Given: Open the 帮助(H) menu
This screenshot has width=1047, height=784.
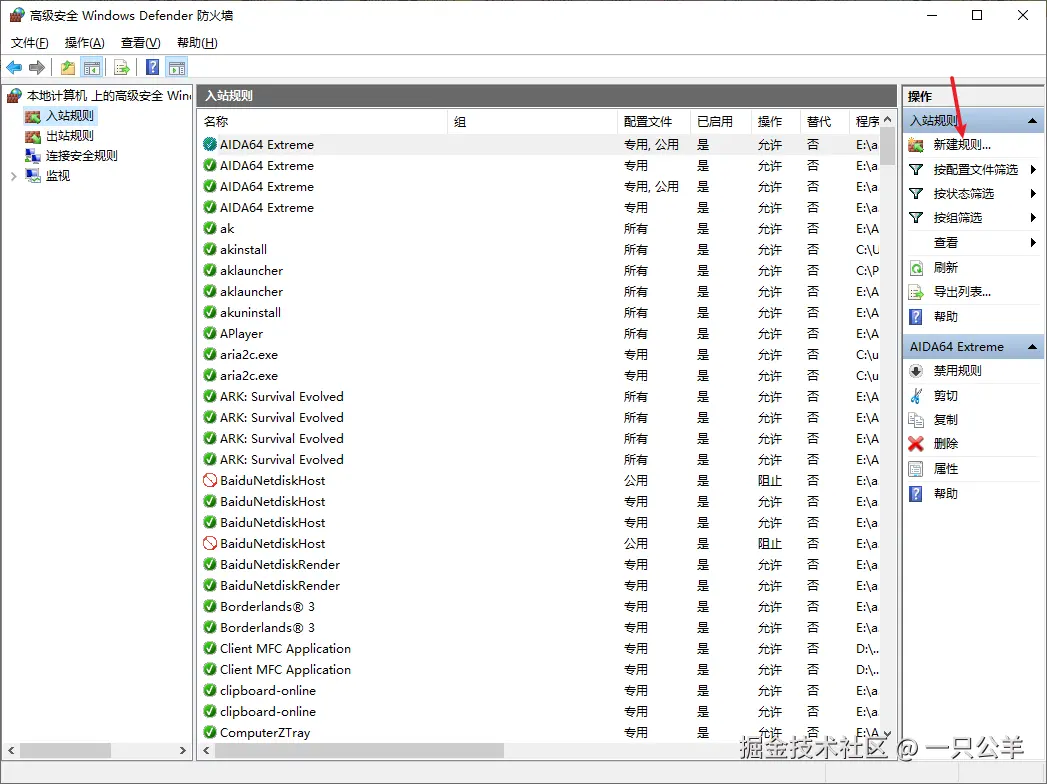Looking at the screenshot, I should click(x=197, y=43).
